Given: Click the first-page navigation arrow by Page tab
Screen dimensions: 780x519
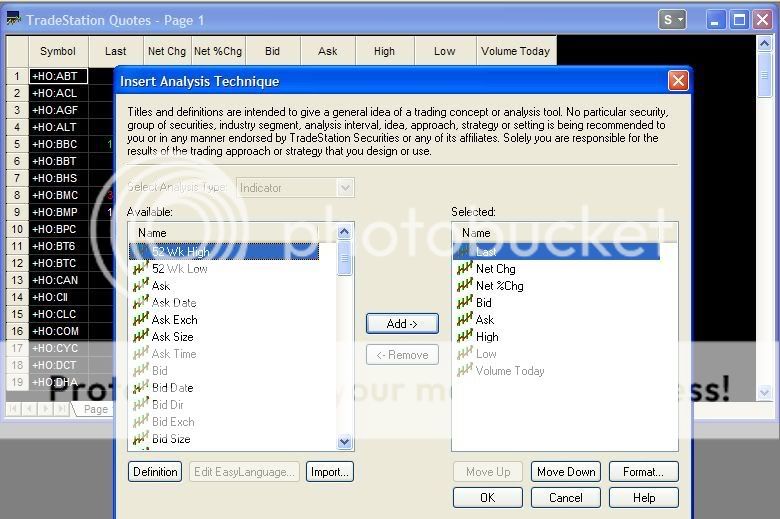Looking at the screenshot, I should tap(13, 409).
